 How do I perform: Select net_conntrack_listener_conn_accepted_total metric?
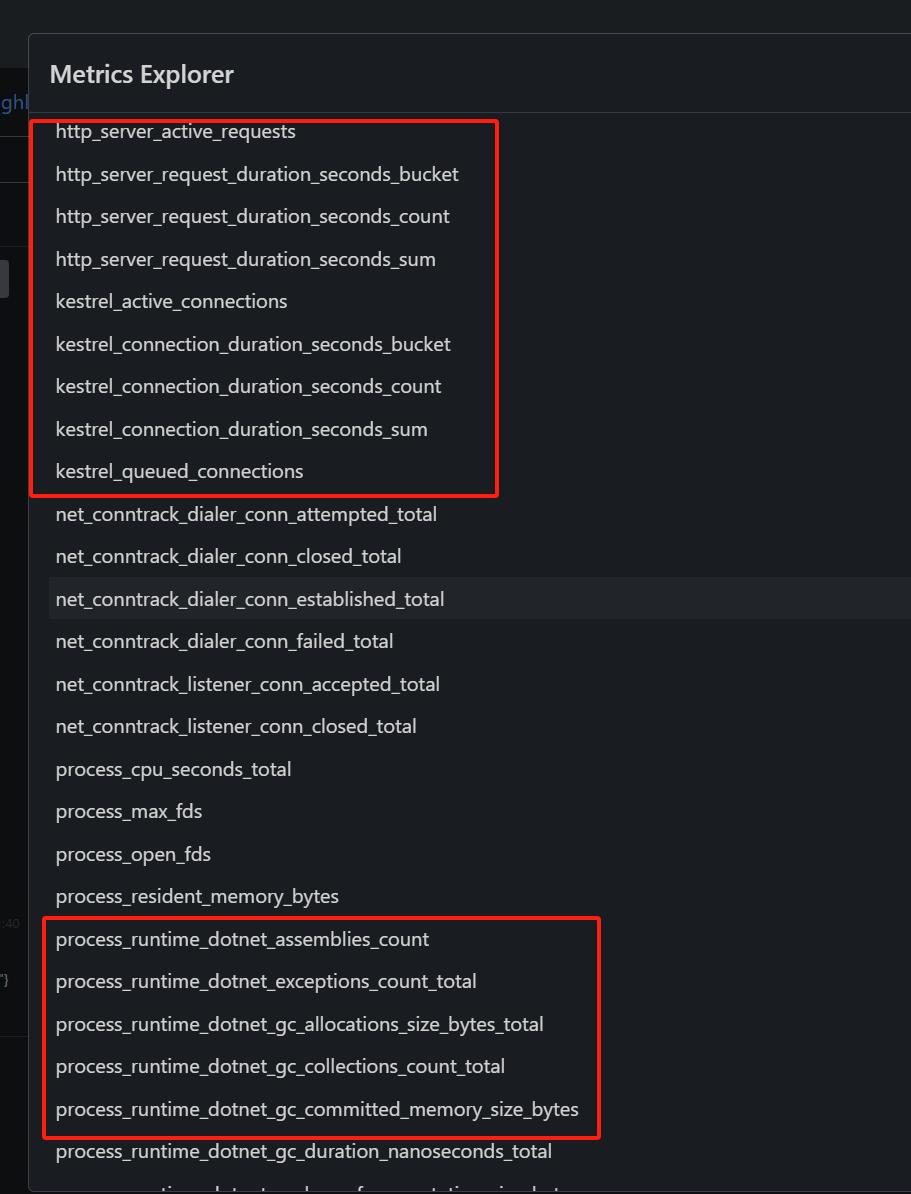click(x=247, y=685)
